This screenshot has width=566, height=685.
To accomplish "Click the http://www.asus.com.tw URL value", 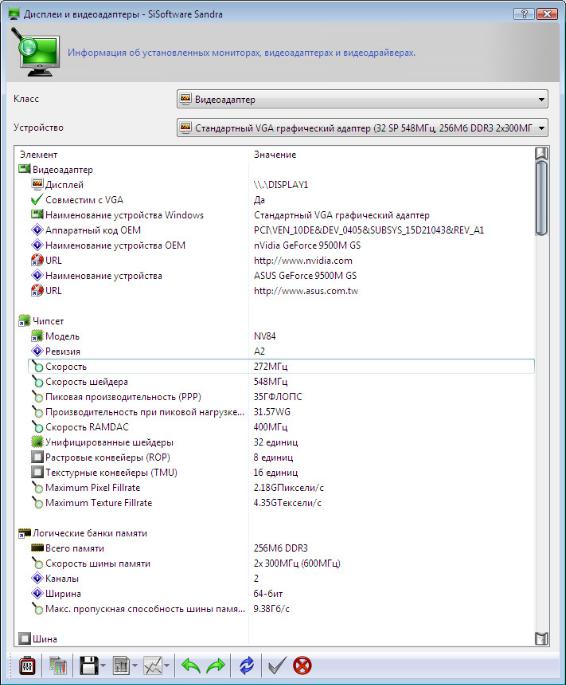I will coord(306,291).
